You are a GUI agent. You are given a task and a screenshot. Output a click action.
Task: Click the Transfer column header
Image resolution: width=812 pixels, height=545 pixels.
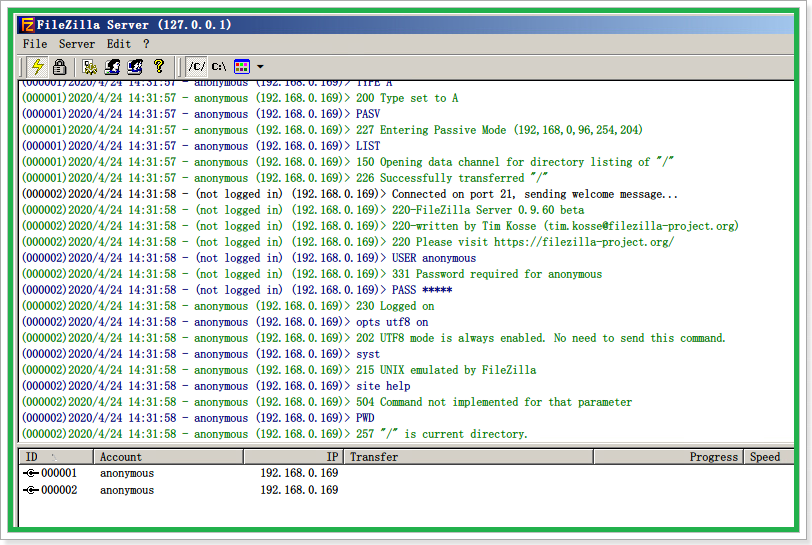(468, 456)
